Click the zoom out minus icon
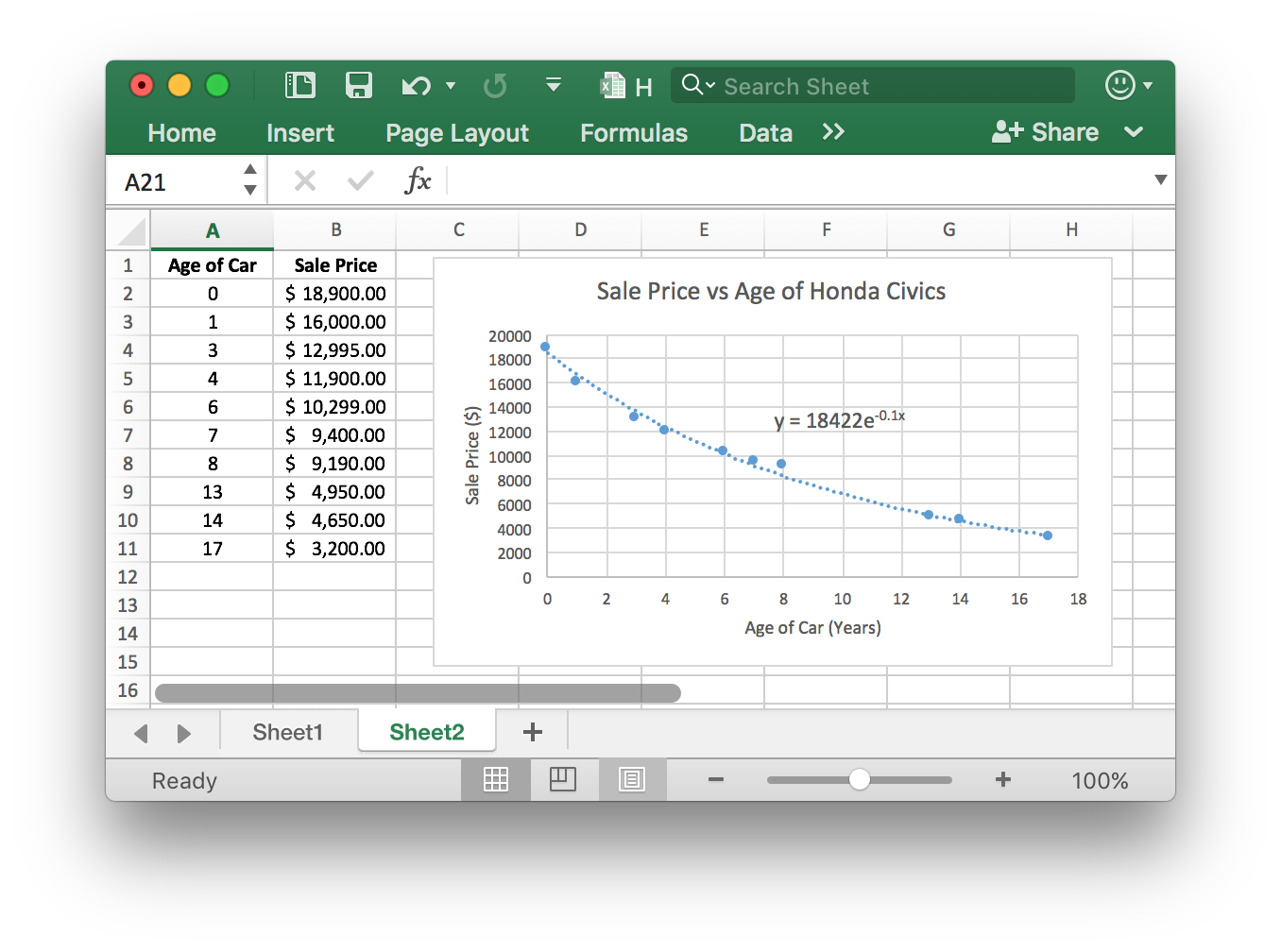The width and height of the screenshot is (1281, 952). (716, 780)
